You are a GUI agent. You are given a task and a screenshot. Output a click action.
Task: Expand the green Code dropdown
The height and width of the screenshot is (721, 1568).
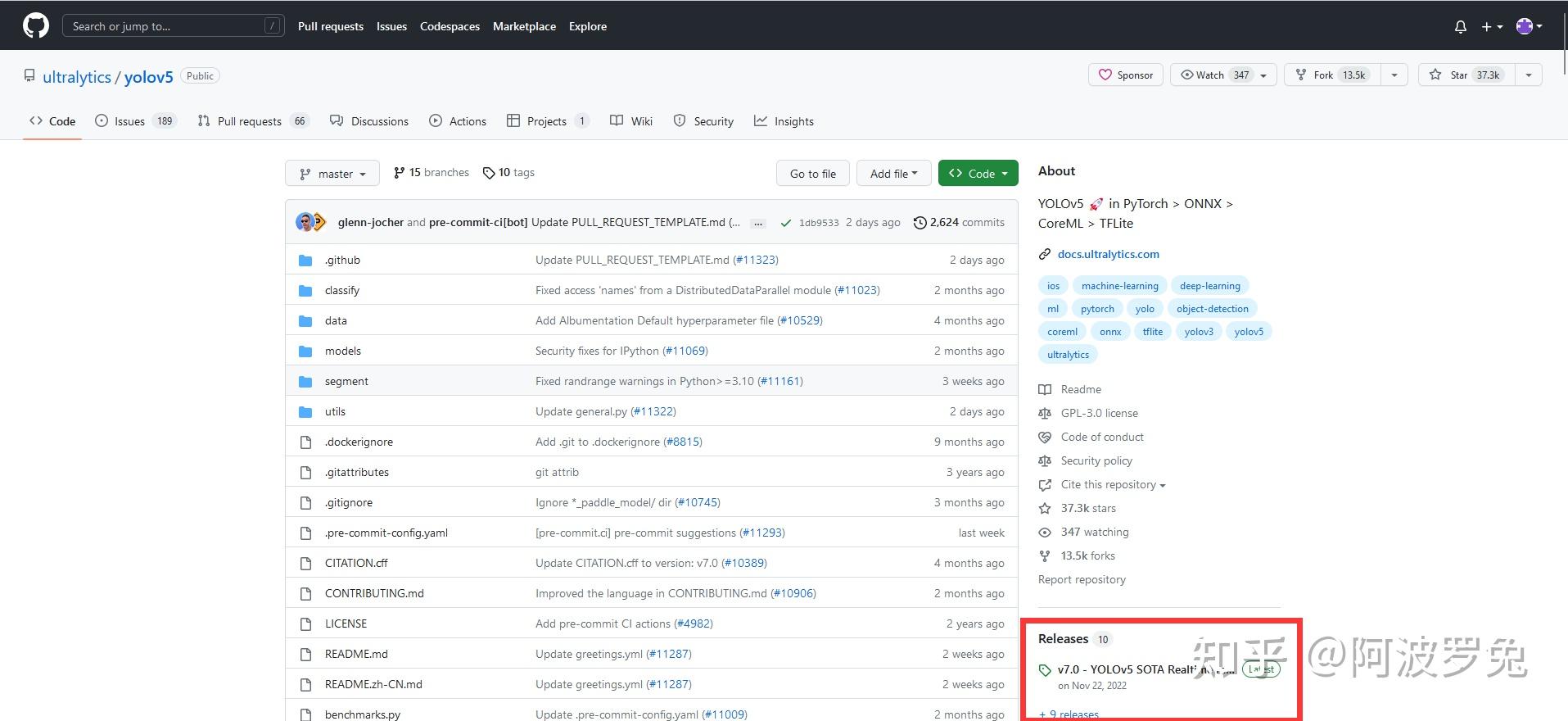978,174
